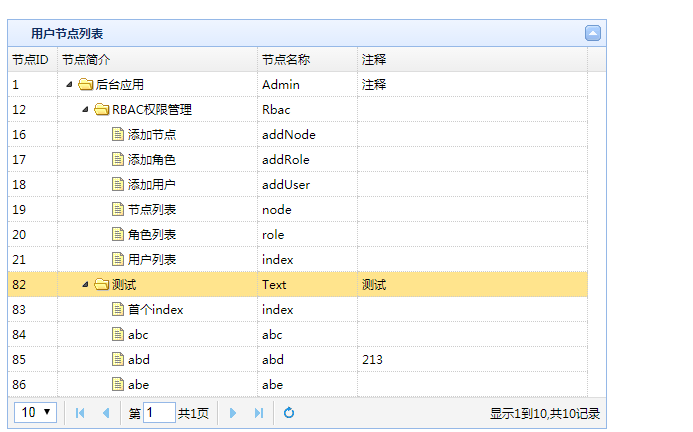Open the page size dropdown showing 10
Screen dimensions: 693x432
click(x=37, y=413)
